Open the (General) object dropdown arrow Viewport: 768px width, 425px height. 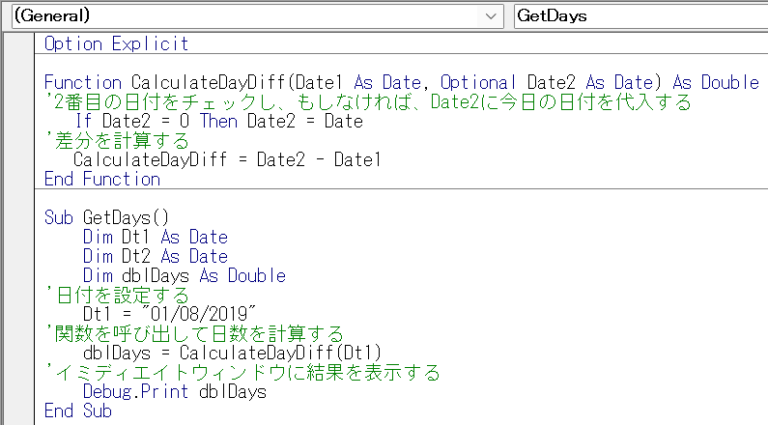click(491, 16)
